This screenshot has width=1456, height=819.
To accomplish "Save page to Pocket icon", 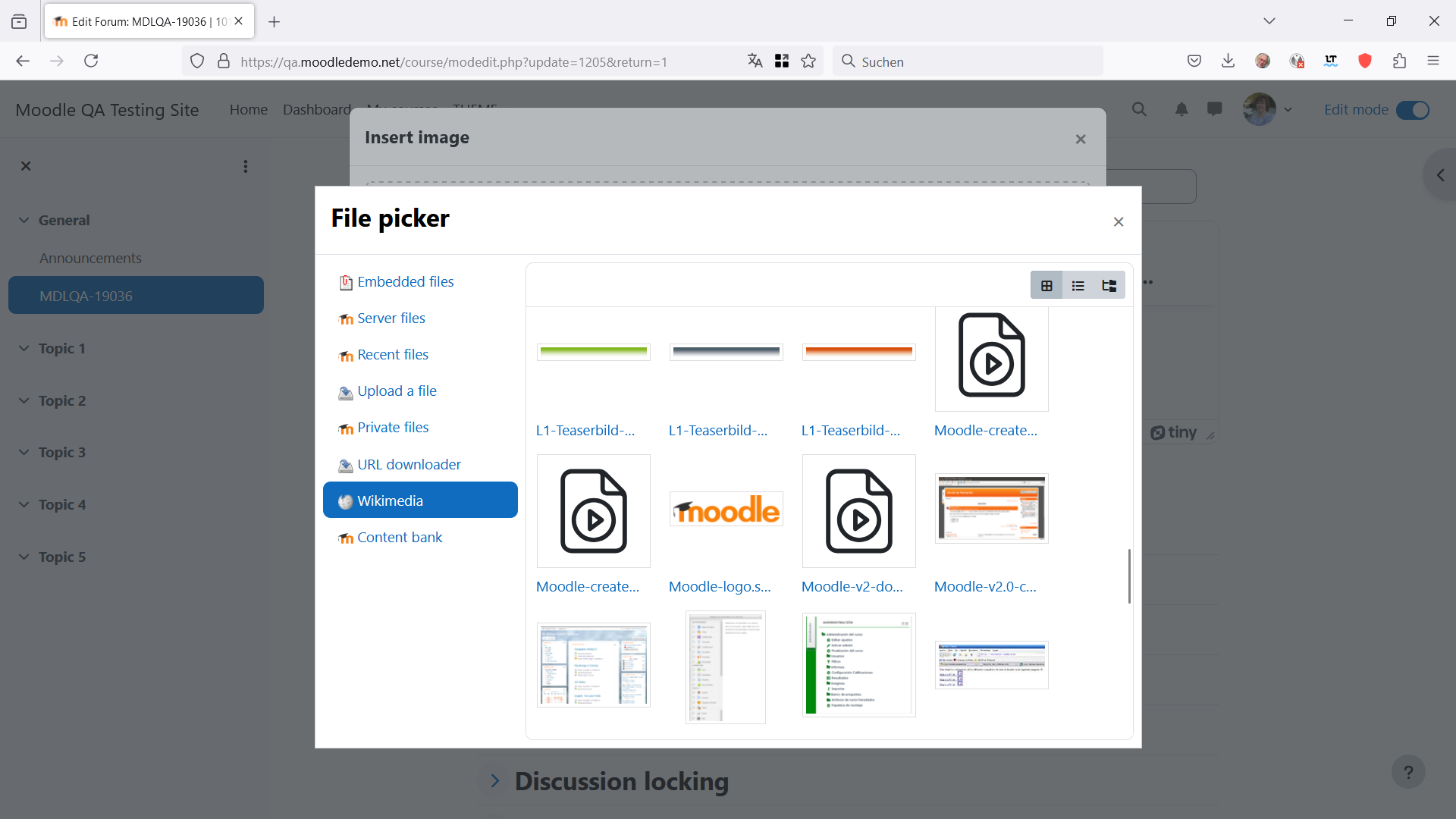I will (1194, 61).
